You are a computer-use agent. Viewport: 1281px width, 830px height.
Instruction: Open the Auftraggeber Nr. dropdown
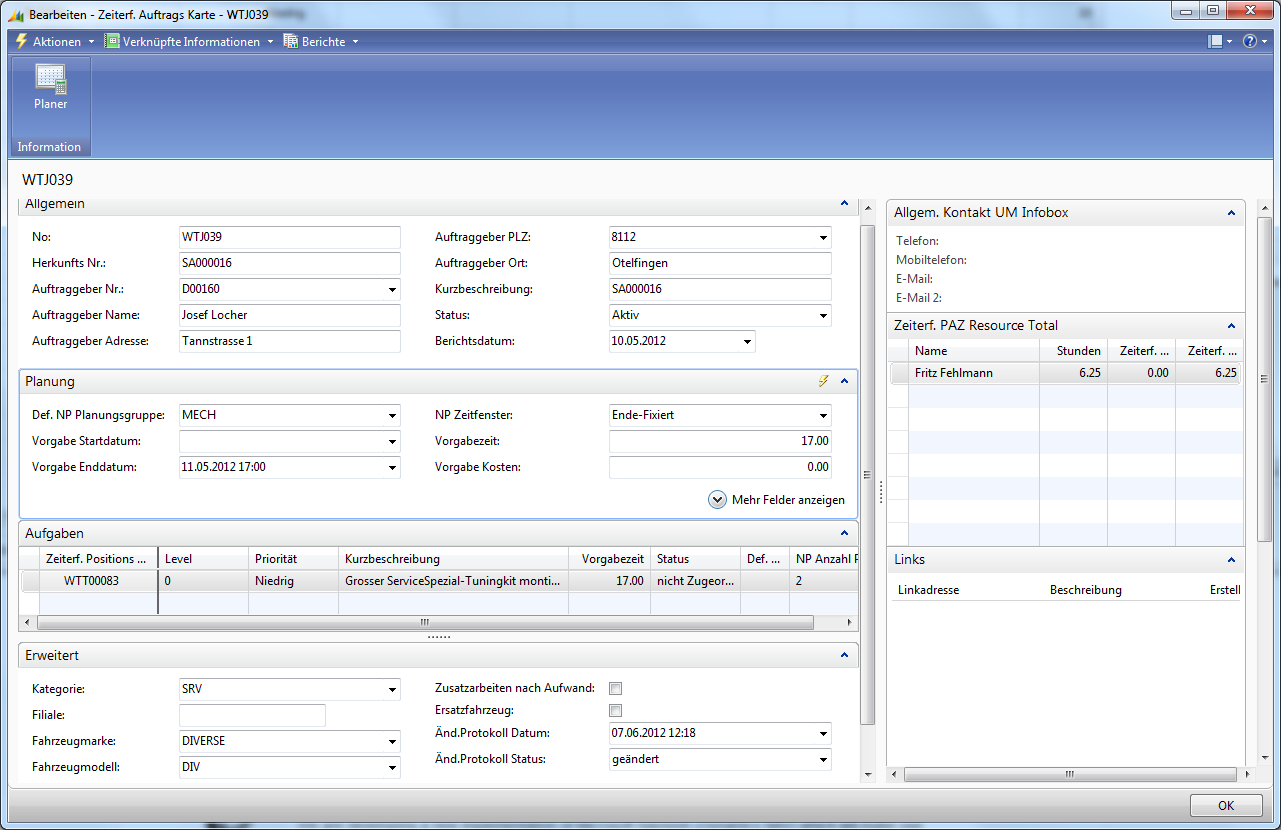tap(391, 290)
